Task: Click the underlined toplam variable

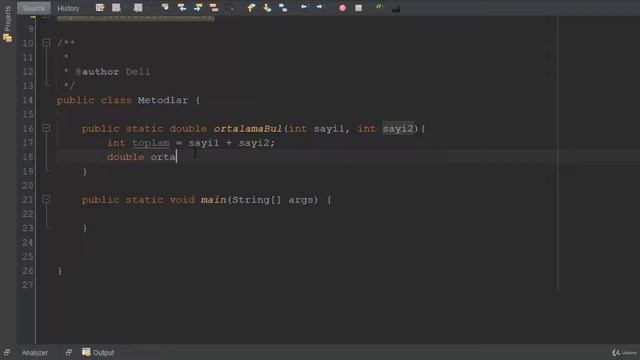Action: [x=151, y=143]
